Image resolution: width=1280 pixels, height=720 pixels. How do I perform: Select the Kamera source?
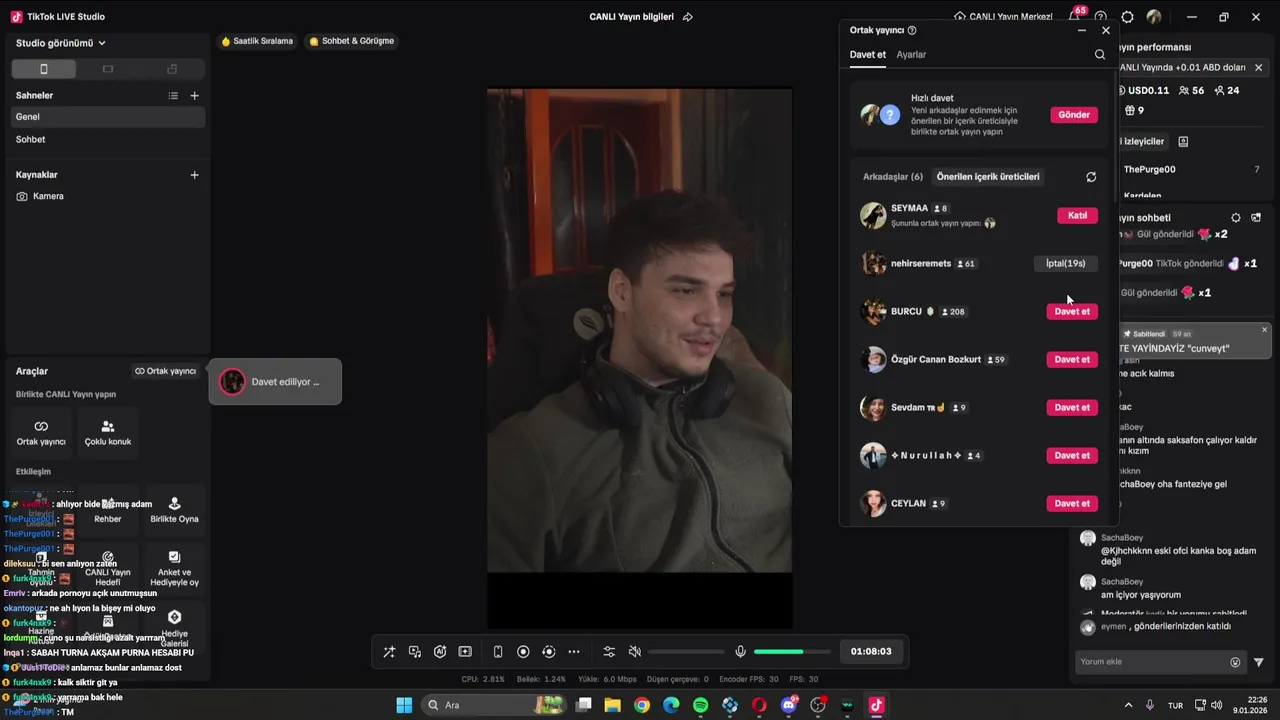point(108,197)
